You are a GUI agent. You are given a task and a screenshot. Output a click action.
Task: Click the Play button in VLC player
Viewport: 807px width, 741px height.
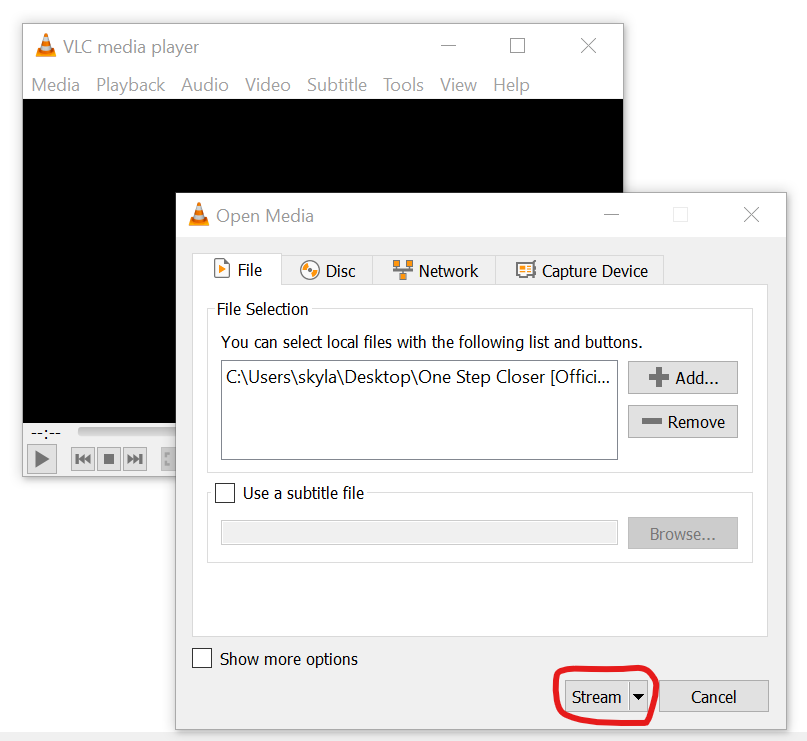(x=42, y=458)
